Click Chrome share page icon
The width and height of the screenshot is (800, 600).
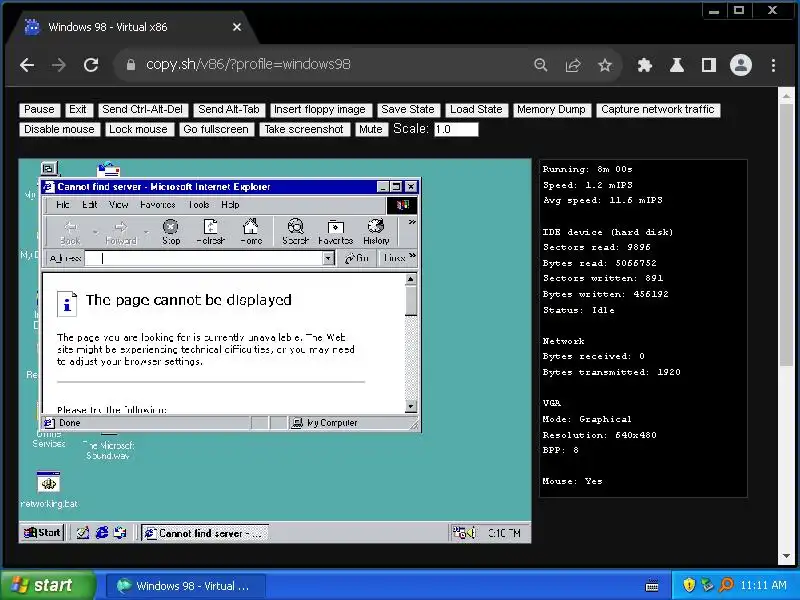coord(573,65)
